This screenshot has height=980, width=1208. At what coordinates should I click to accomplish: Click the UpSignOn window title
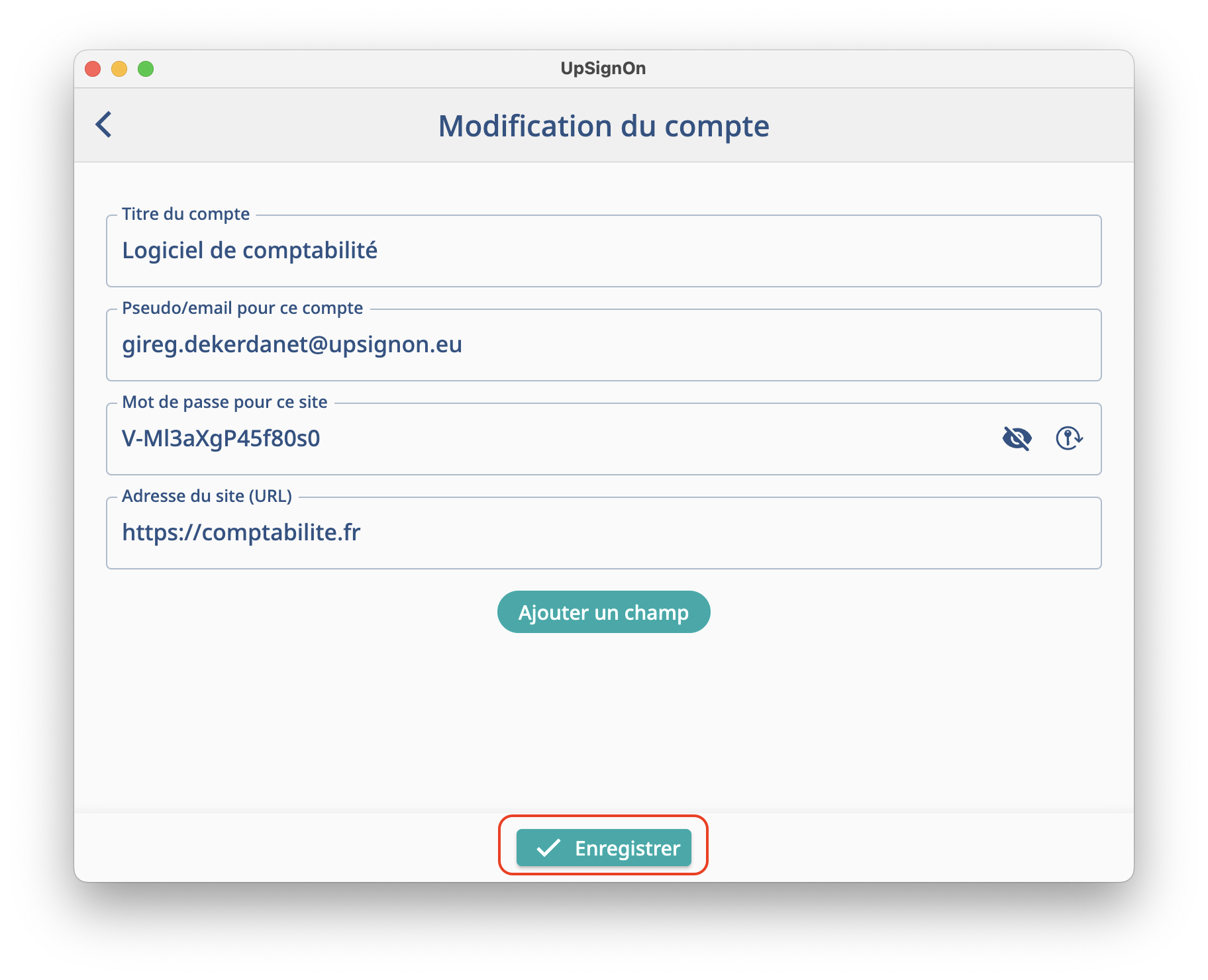tap(603, 68)
